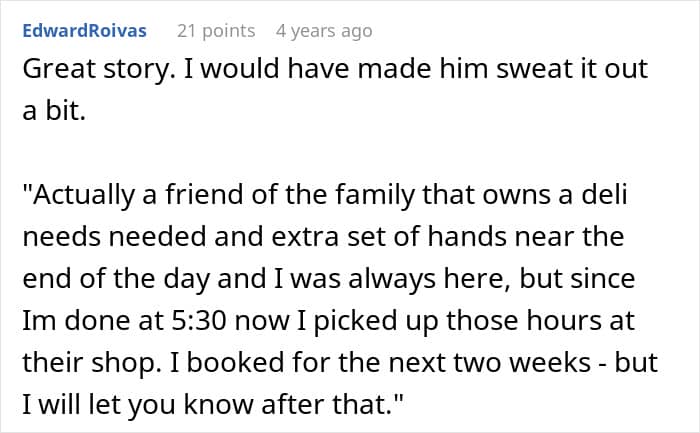Click the 'Great story.' sentence
Image resolution: width=700 pixels, height=433 pixels.
99,69
